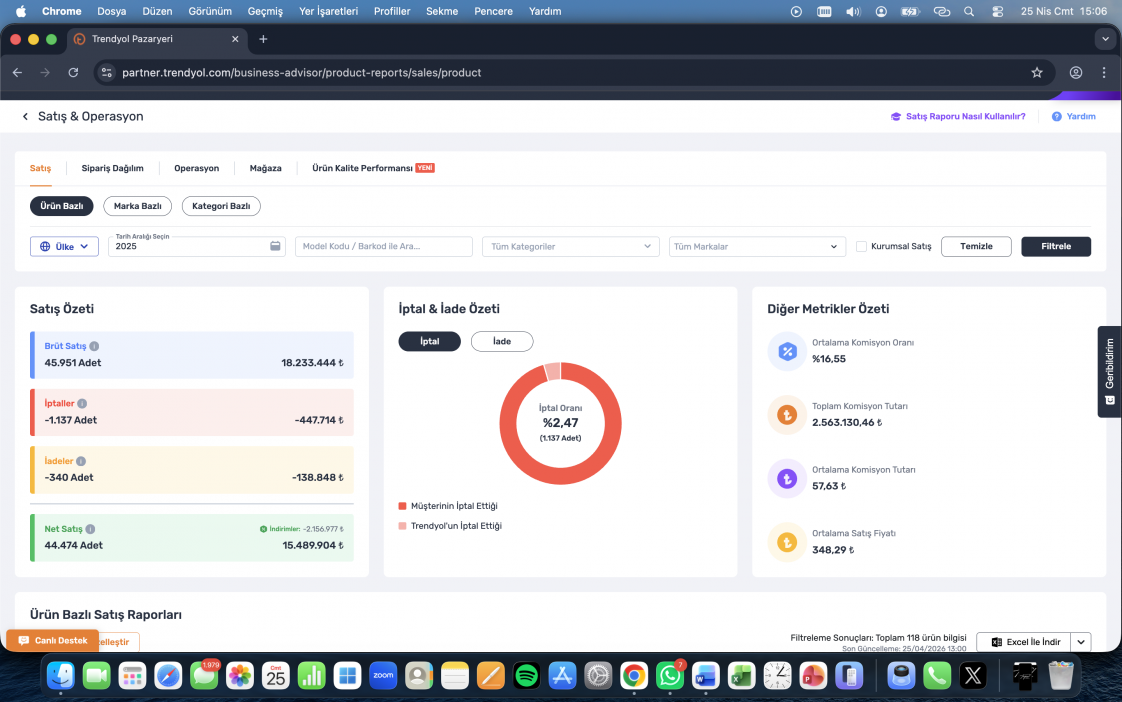The width and height of the screenshot is (1122, 702).
Task: Click Müşterinin İptal Ettiği legend swatch
Action: [402, 506]
